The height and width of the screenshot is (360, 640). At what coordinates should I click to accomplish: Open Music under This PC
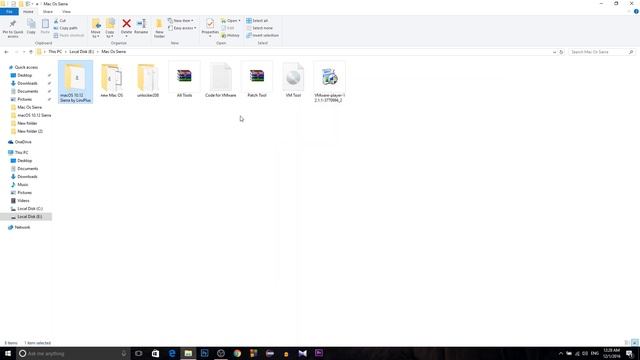[x=23, y=185]
